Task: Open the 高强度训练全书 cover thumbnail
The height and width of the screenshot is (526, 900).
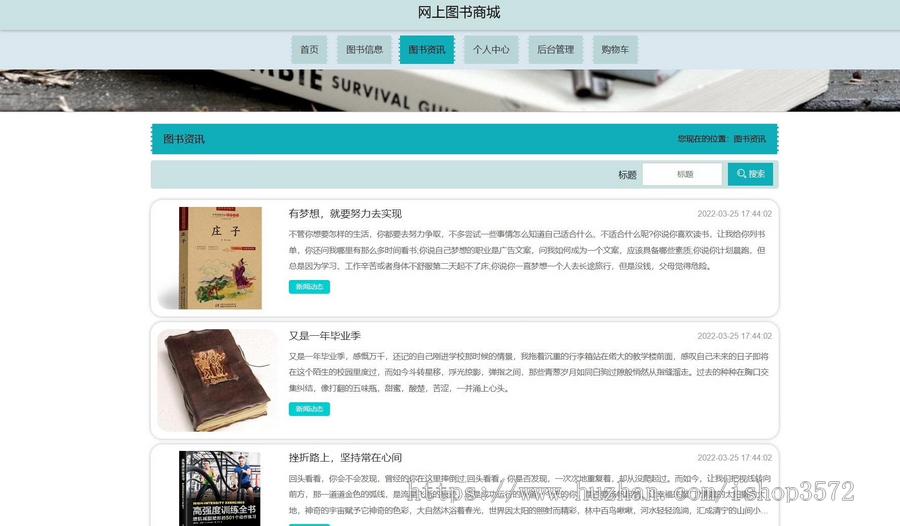Action: 220,488
